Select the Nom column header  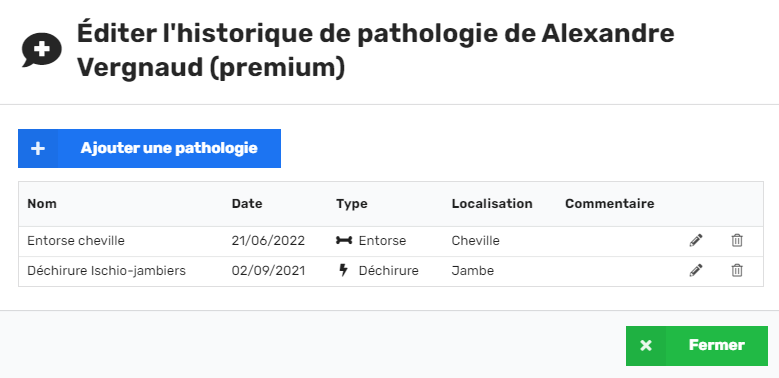coord(42,204)
